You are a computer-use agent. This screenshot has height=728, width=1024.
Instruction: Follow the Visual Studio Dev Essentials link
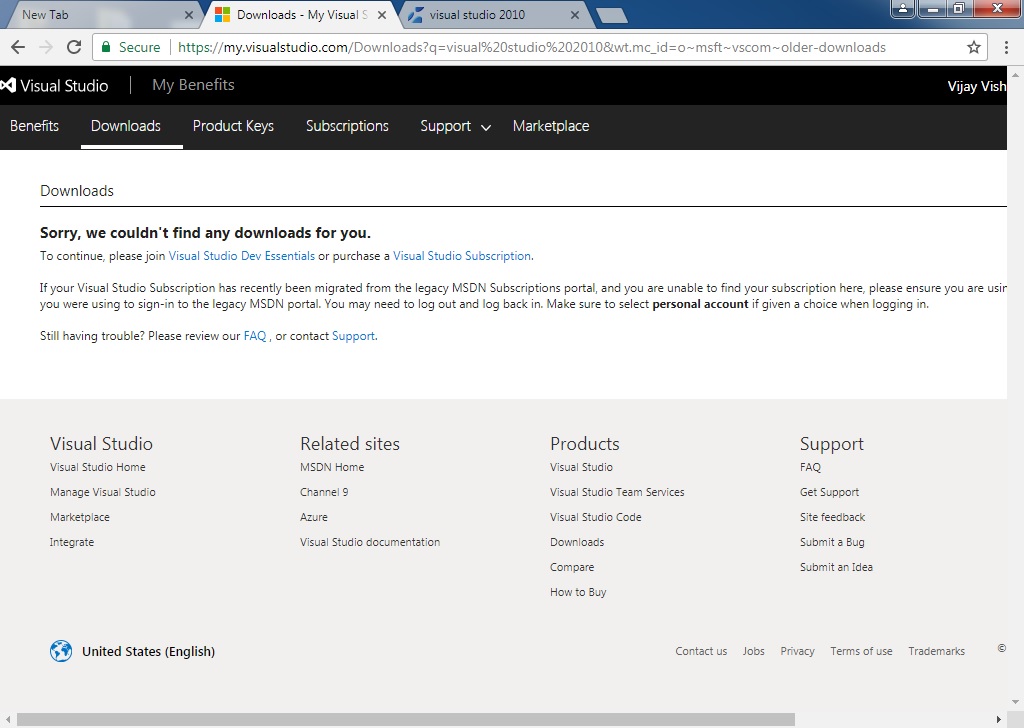[x=241, y=256]
